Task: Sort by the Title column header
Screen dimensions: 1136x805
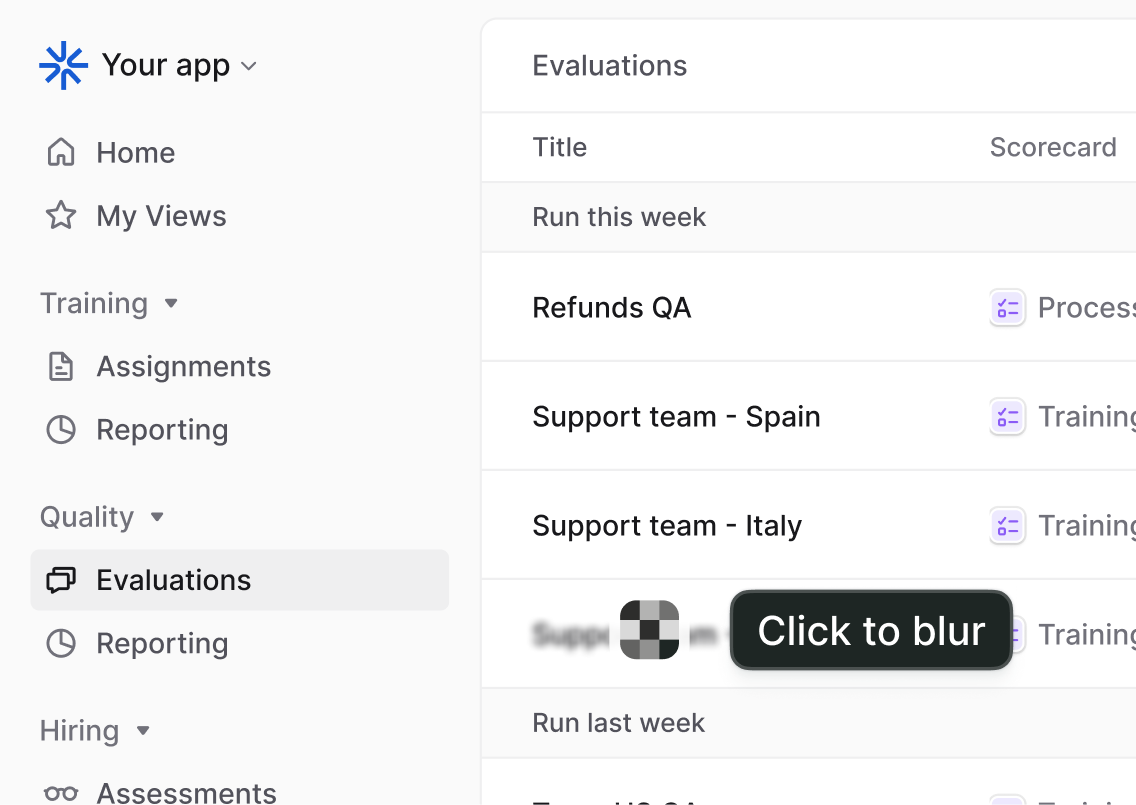Action: click(x=559, y=148)
